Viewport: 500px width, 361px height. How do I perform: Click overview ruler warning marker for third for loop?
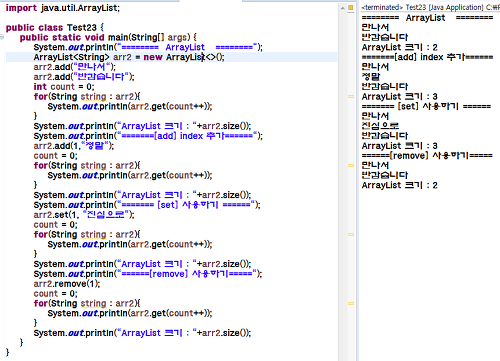click(x=351, y=234)
